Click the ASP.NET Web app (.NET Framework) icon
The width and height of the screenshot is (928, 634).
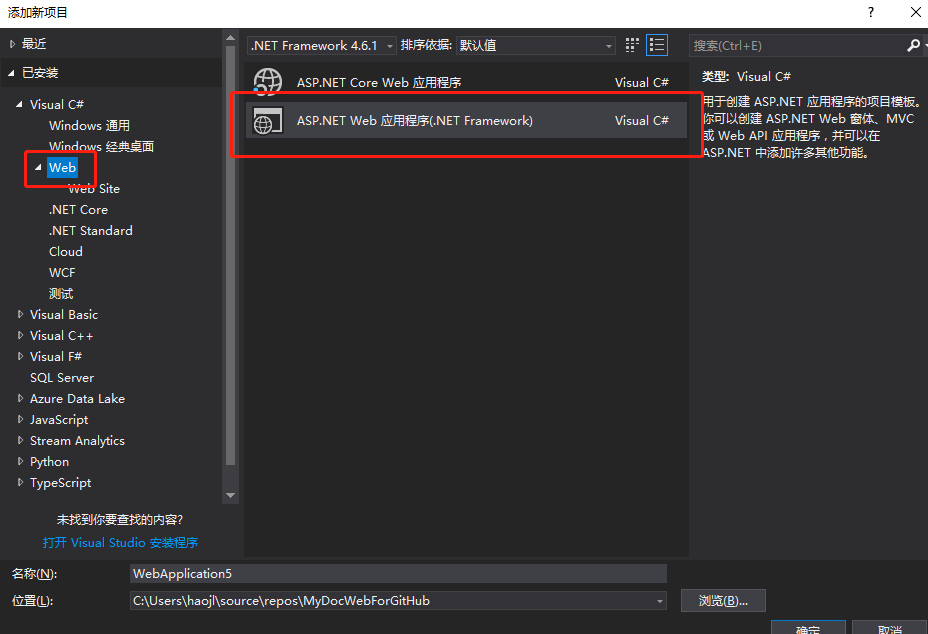tap(268, 121)
